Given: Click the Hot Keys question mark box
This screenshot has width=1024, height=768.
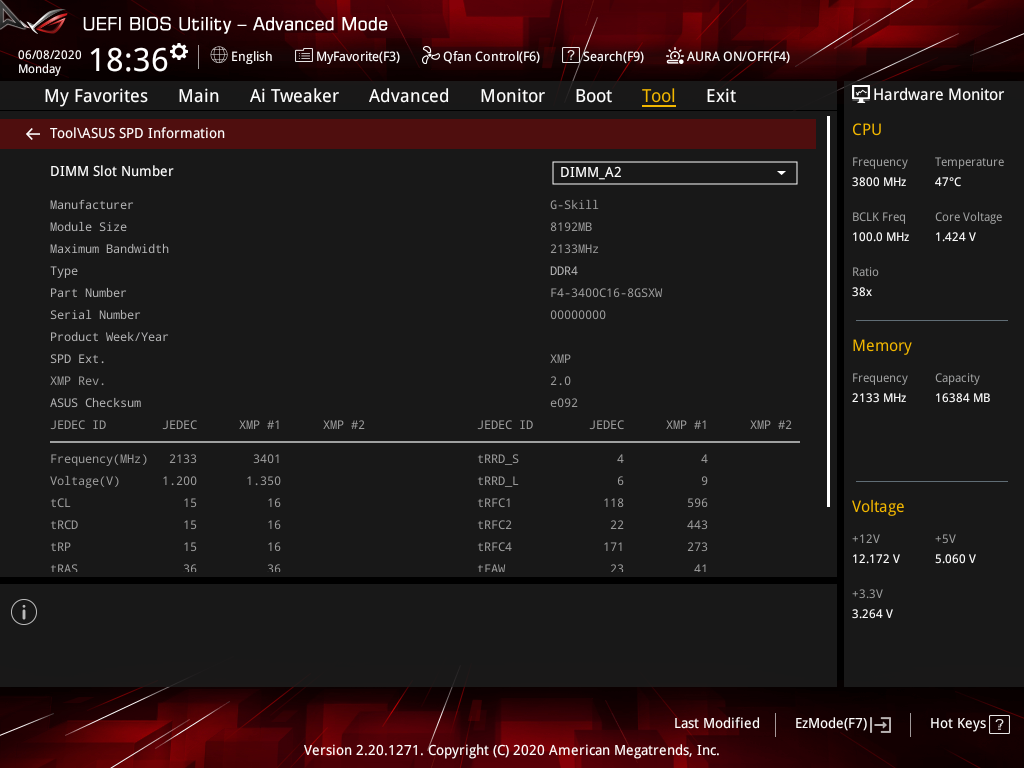Looking at the screenshot, I should pos(999,724).
